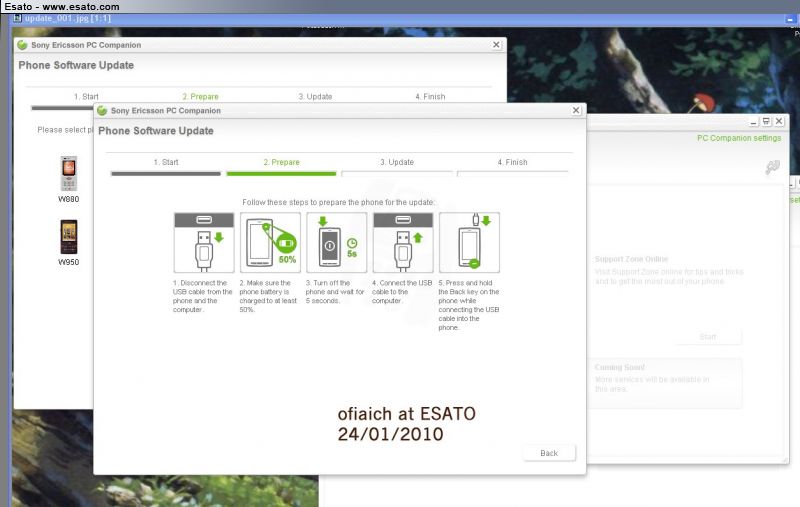
Task: Click the turn off phone 5s icon
Action: (337, 242)
